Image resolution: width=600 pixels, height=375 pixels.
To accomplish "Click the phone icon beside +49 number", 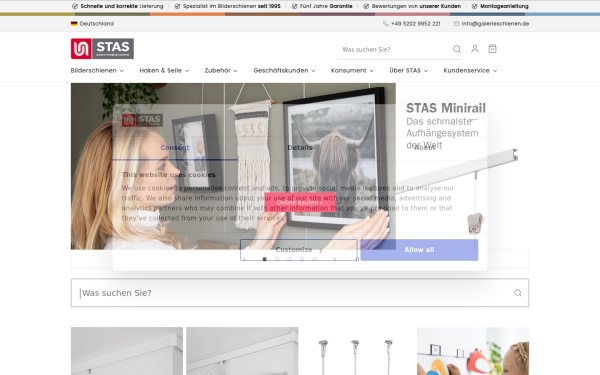I will pyautogui.click(x=386, y=24).
